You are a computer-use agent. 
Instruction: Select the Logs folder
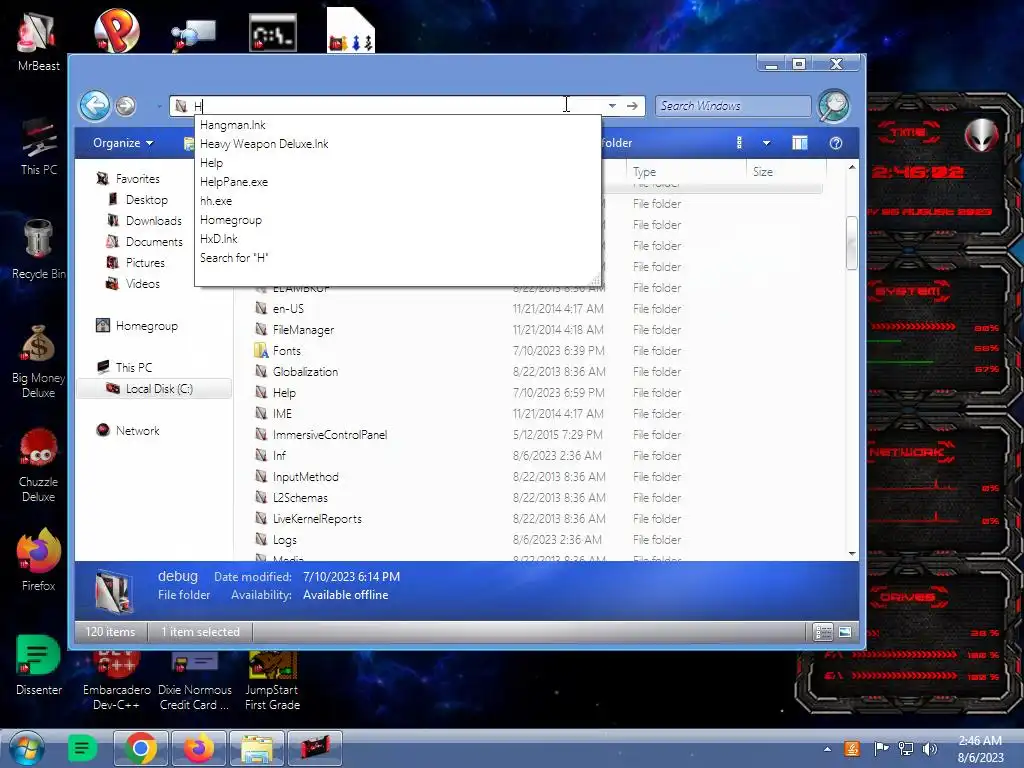tap(284, 539)
